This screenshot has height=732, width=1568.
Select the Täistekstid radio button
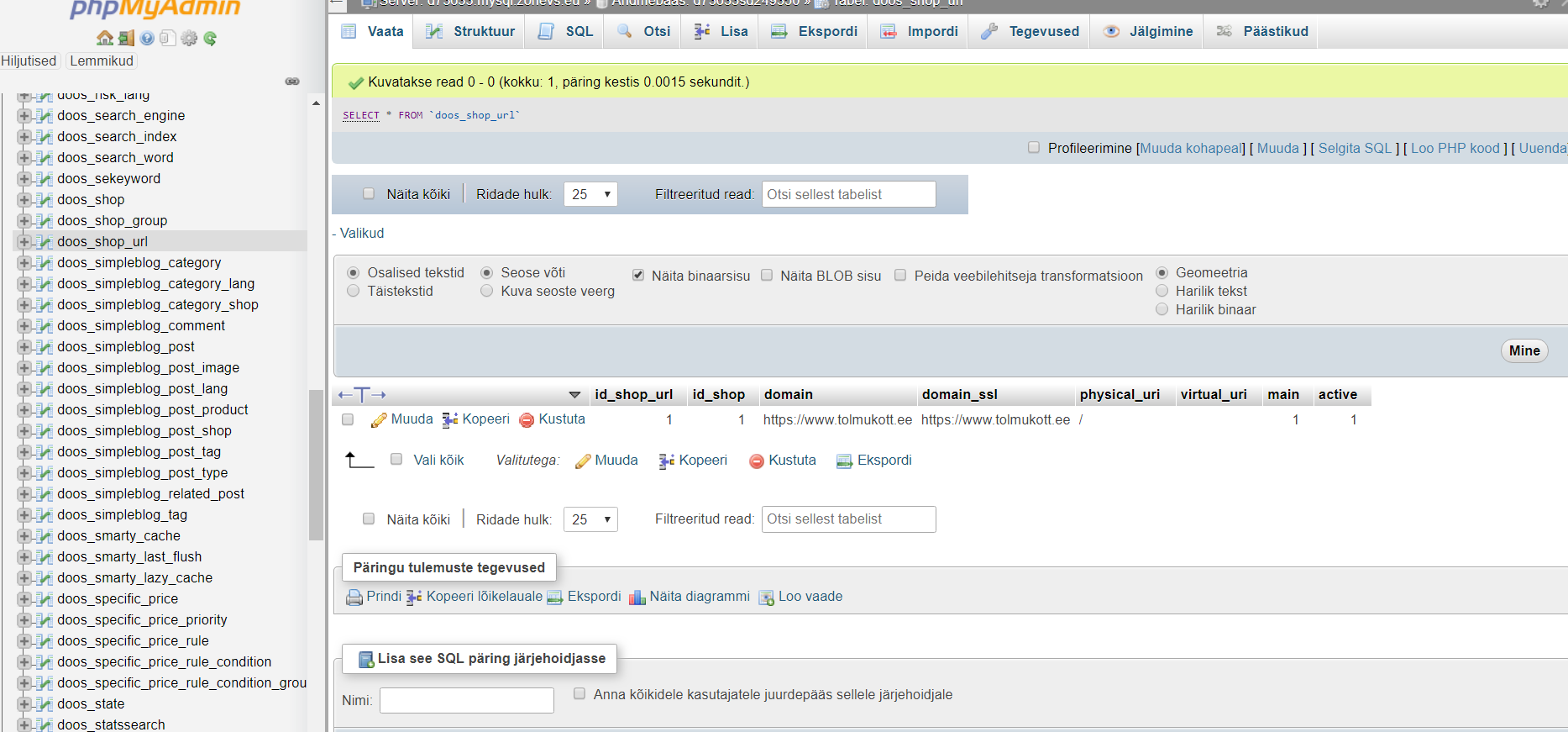[x=354, y=291]
